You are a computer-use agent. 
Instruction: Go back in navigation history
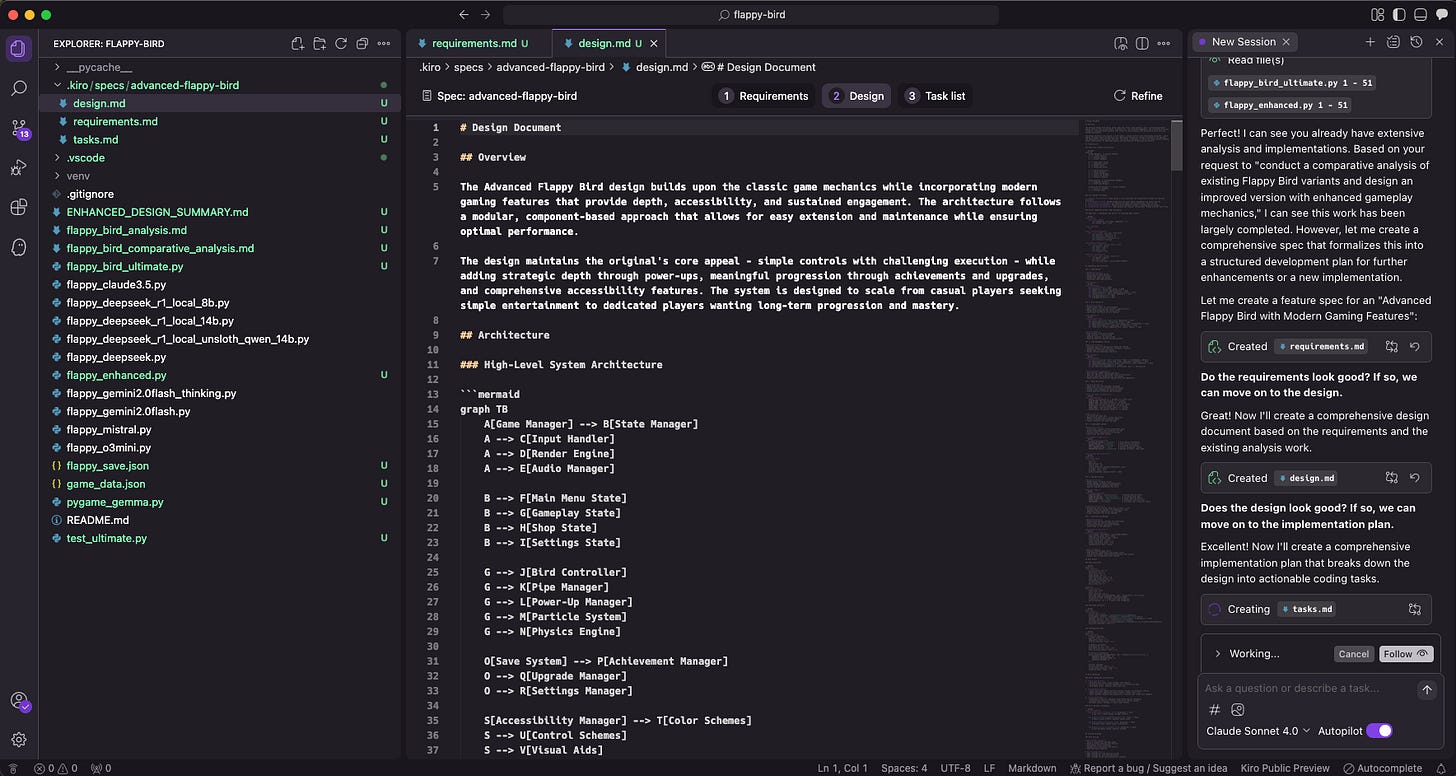(x=463, y=15)
